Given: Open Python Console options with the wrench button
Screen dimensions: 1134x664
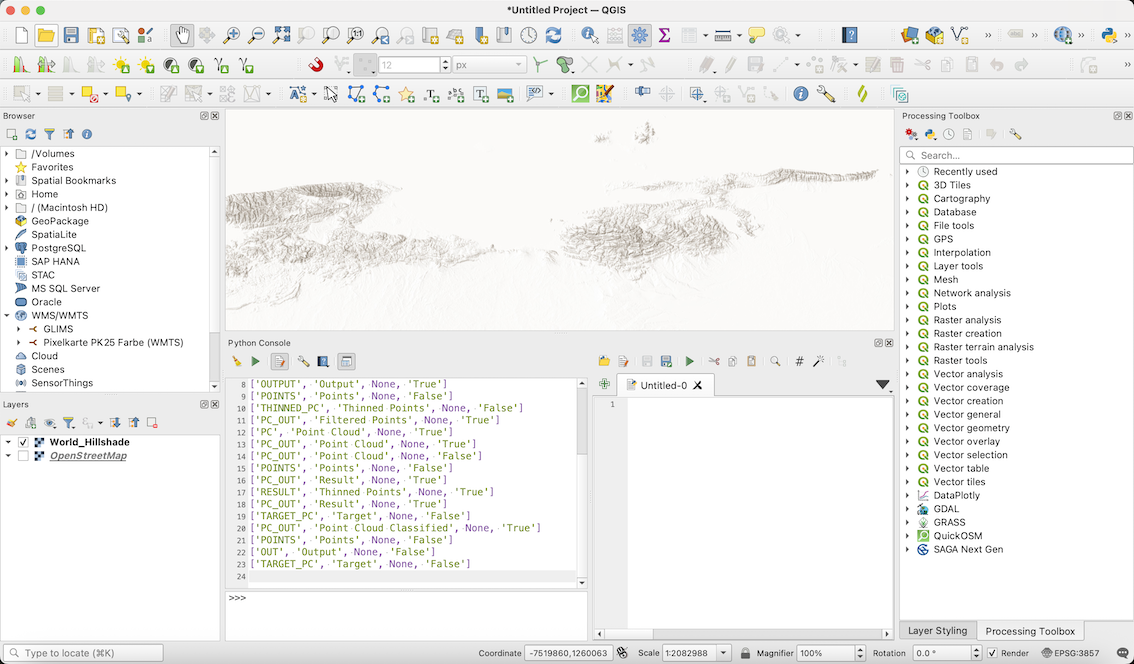Looking at the screenshot, I should click(x=304, y=361).
